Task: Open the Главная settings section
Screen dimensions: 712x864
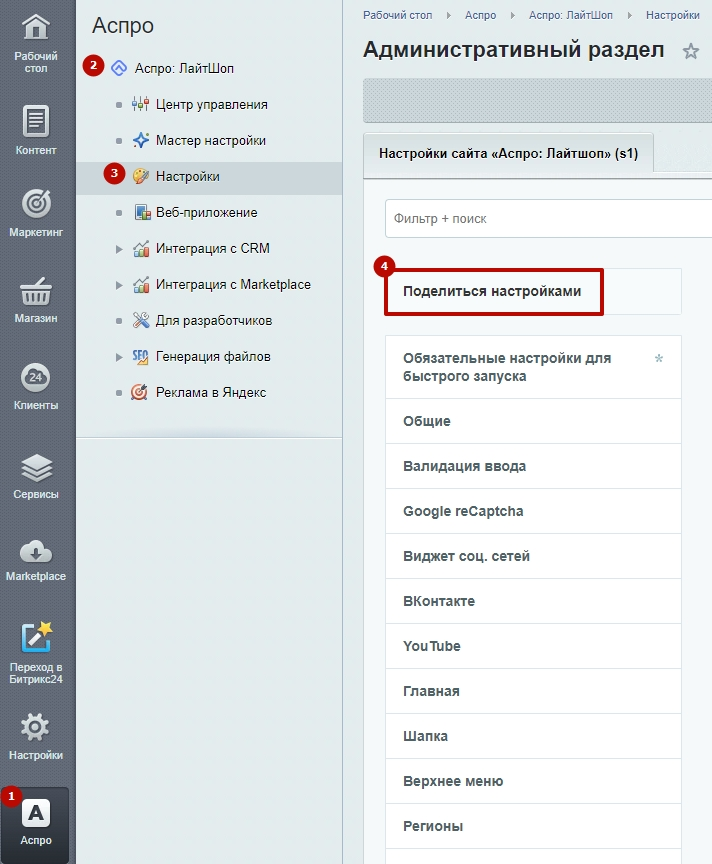Action: point(533,692)
